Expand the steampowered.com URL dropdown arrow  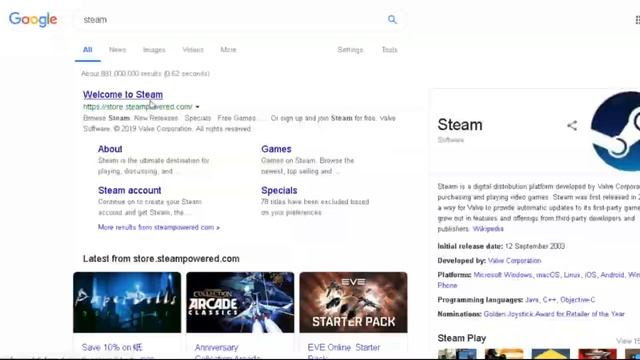(197, 107)
